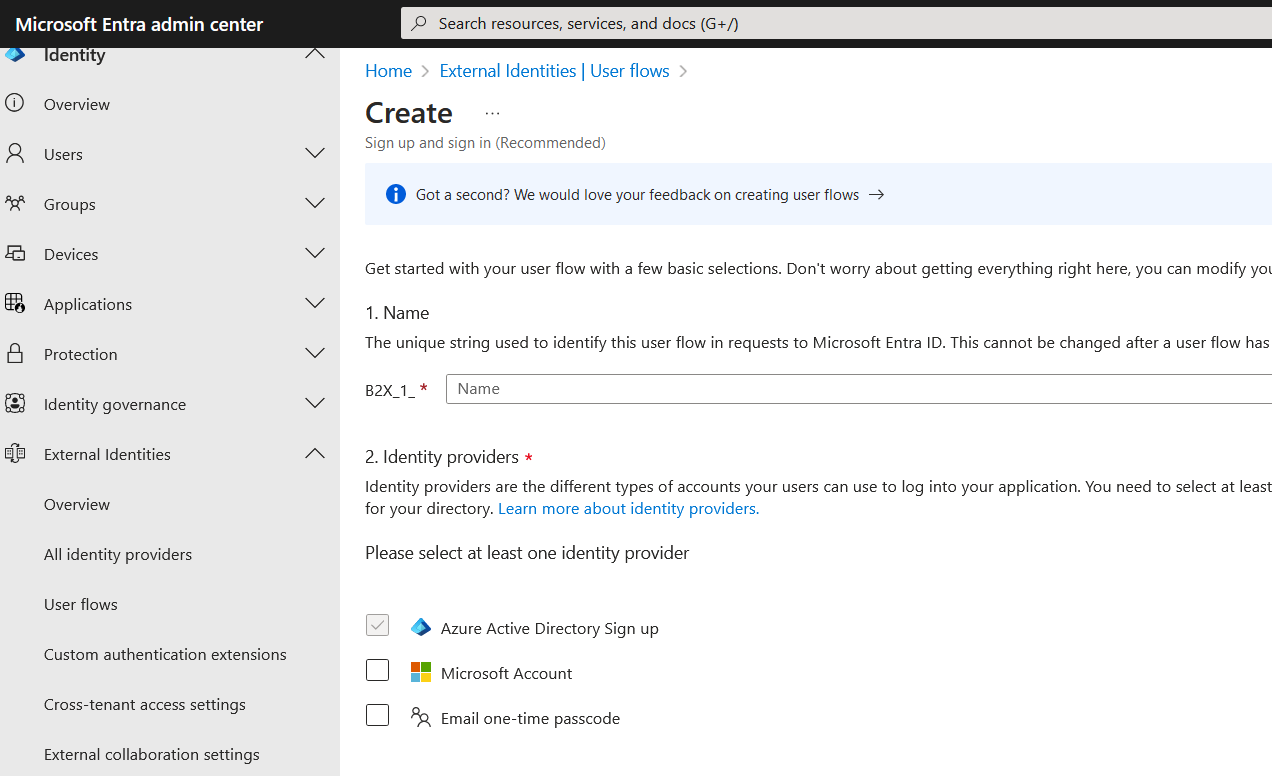Screen dimensions: 1272x776
Task: Collapse the Identity section
Action: [314, 52]
